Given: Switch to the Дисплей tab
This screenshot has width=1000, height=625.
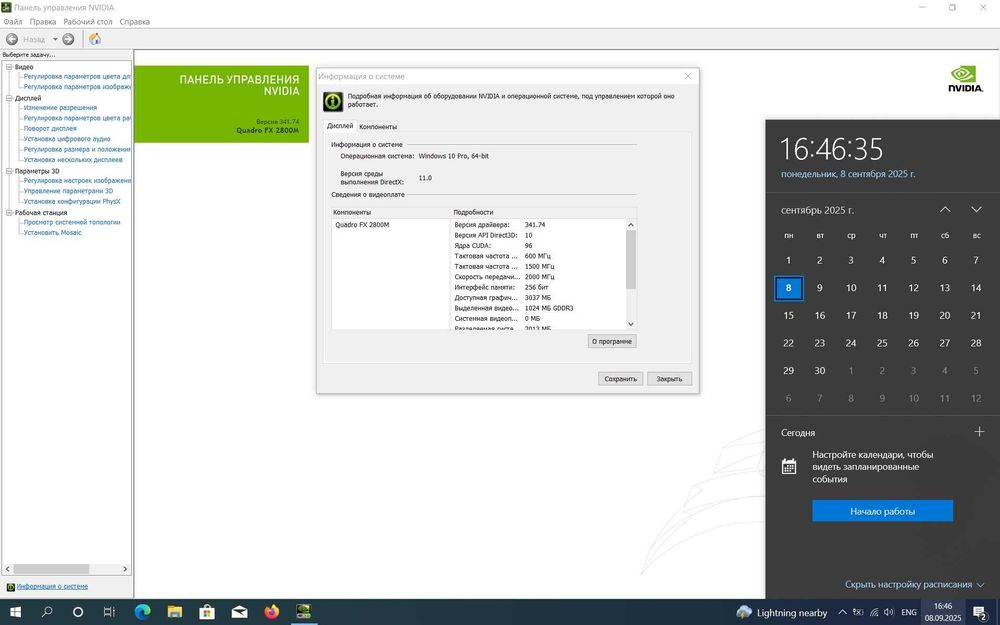Looking at the screenshot, I should coord(340,126).
